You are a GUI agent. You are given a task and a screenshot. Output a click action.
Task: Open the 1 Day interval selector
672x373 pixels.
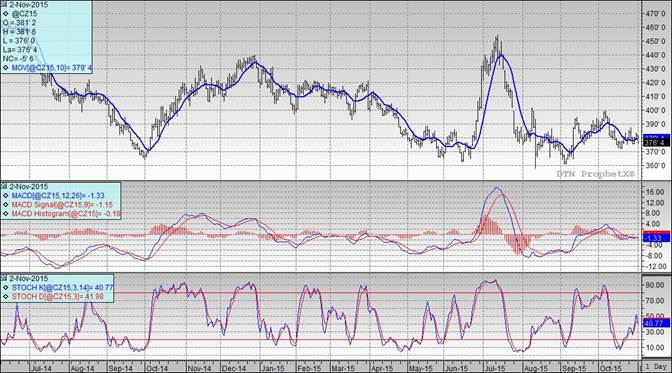656,367
